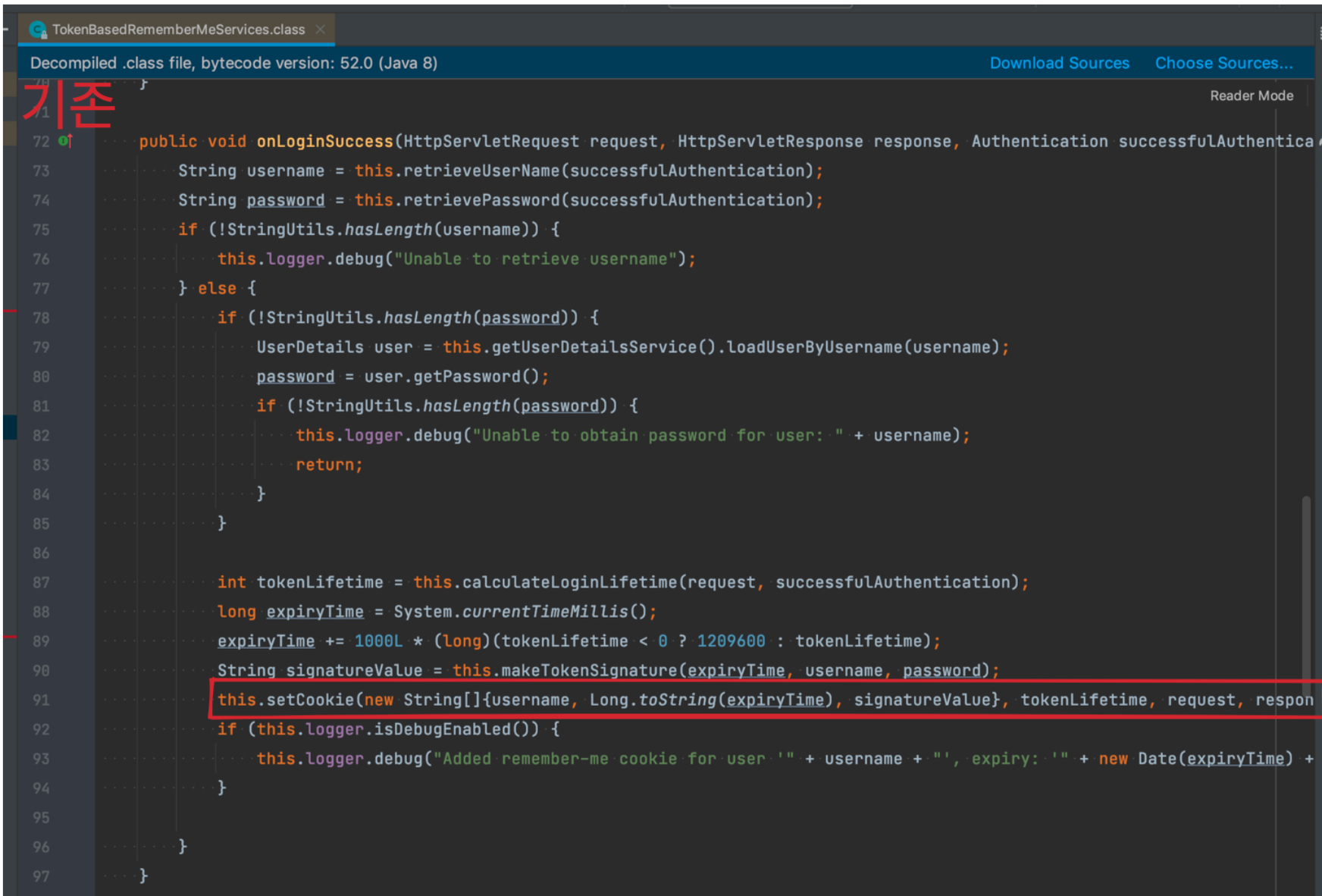Click loadUserByUsername call on line 79

point(815,347)
